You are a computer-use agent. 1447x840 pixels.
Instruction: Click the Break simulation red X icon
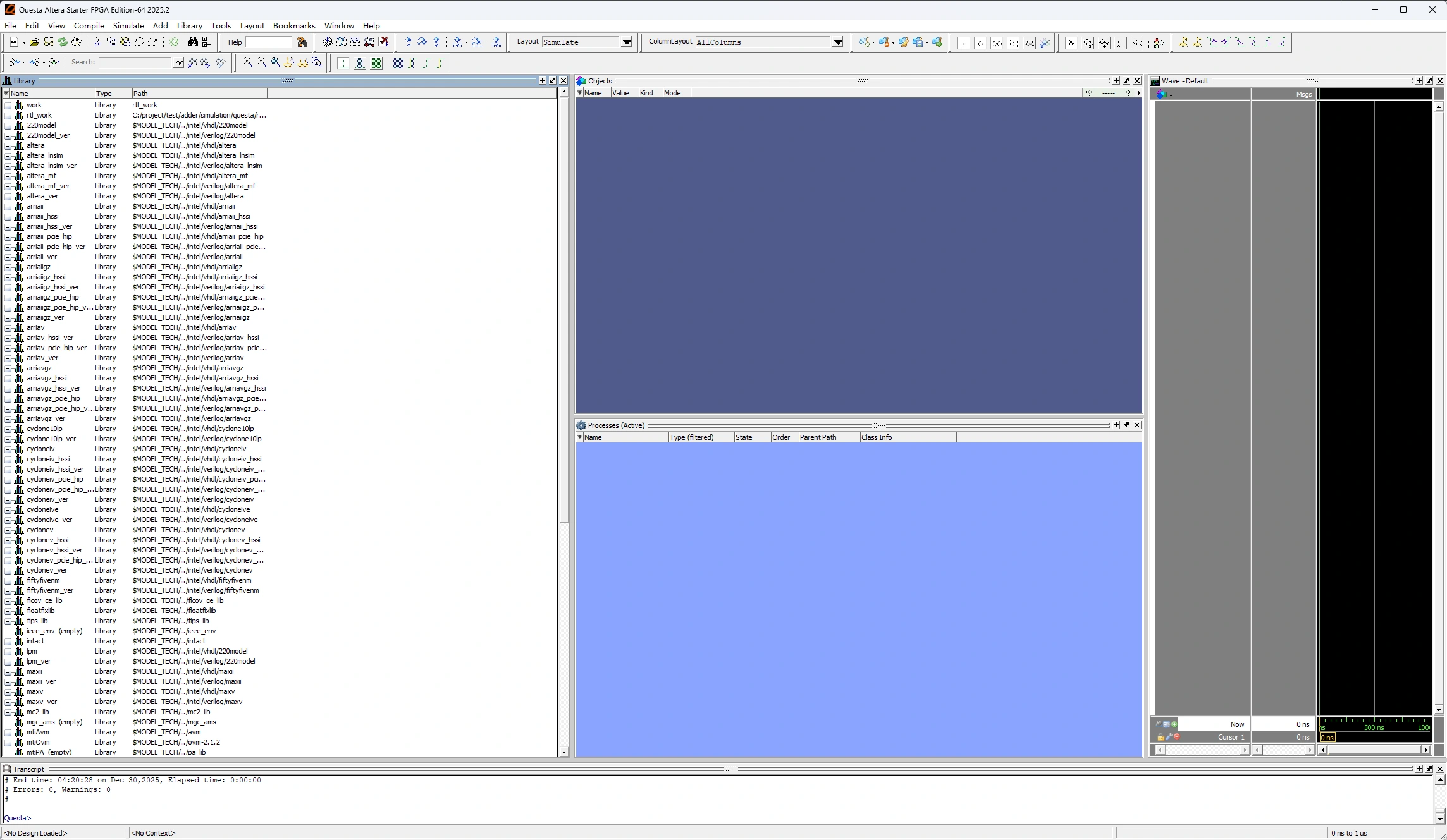383,42
